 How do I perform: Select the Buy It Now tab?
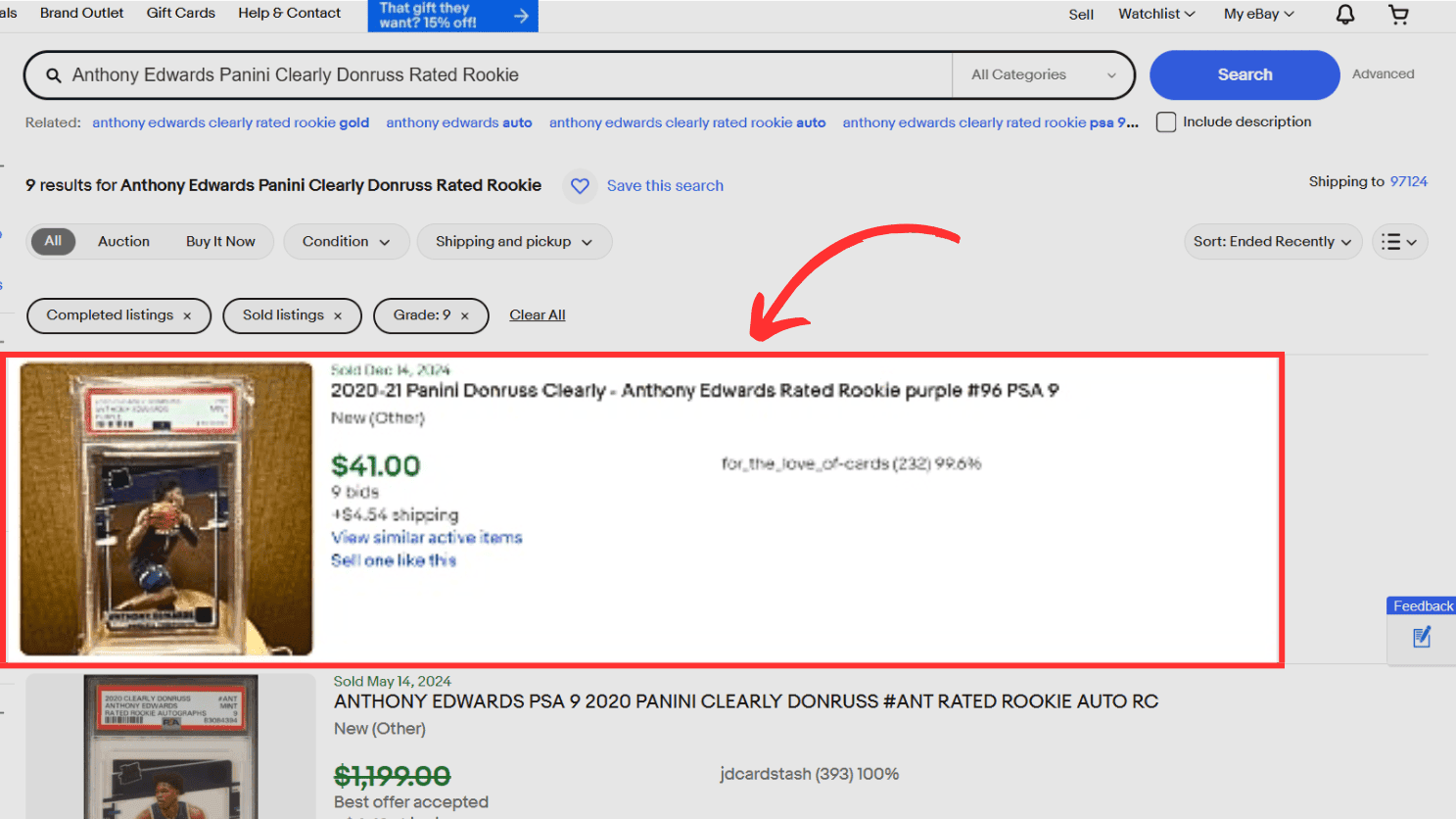point(220,242)
